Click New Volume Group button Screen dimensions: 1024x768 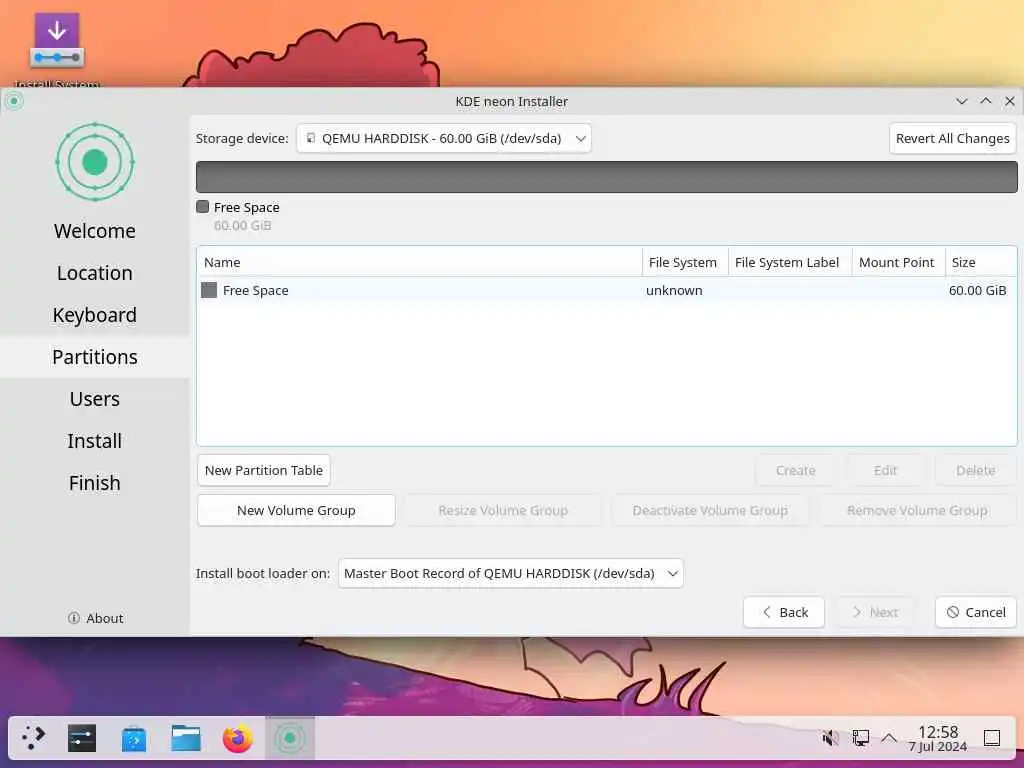296,510
